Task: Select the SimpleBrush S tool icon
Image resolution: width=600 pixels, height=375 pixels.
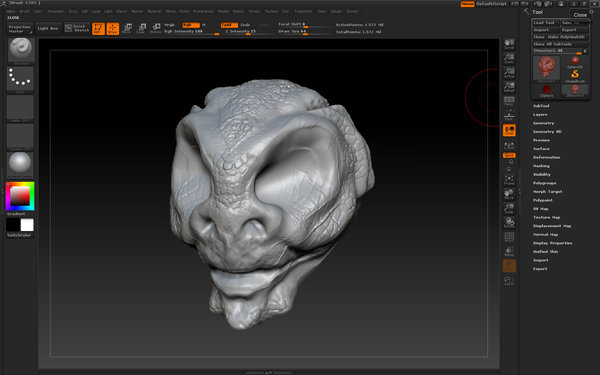Action: coord(575,76)
